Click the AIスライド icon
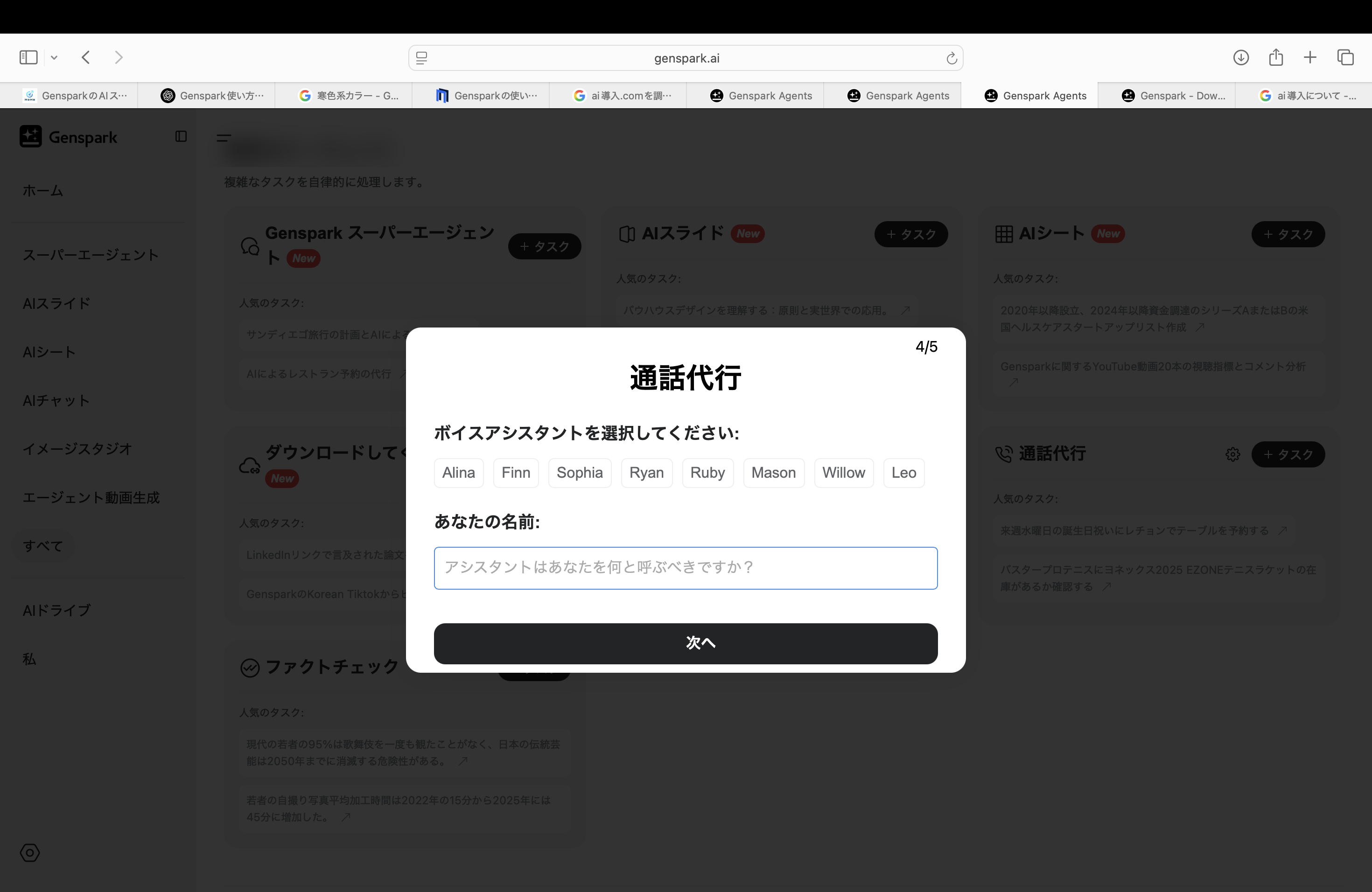 coord(627,234)
